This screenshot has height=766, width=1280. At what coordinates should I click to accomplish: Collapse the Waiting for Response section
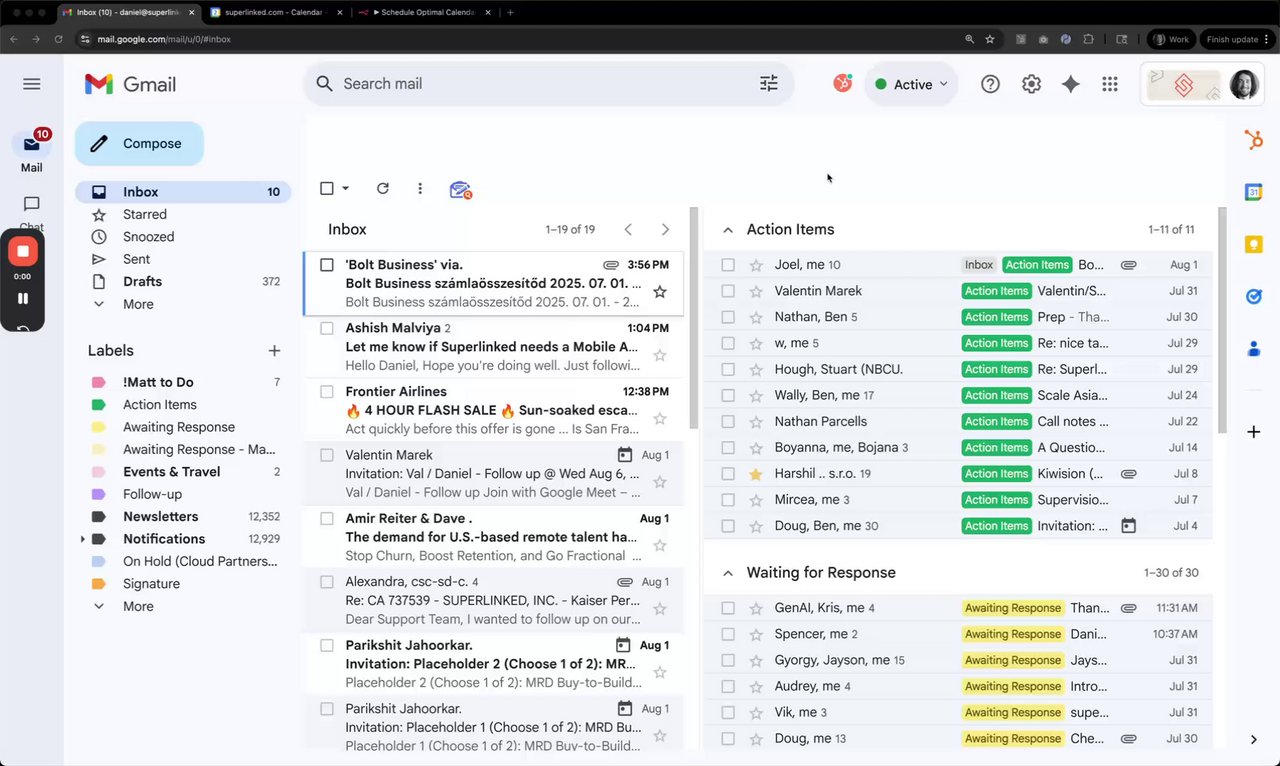pos(728,573)
